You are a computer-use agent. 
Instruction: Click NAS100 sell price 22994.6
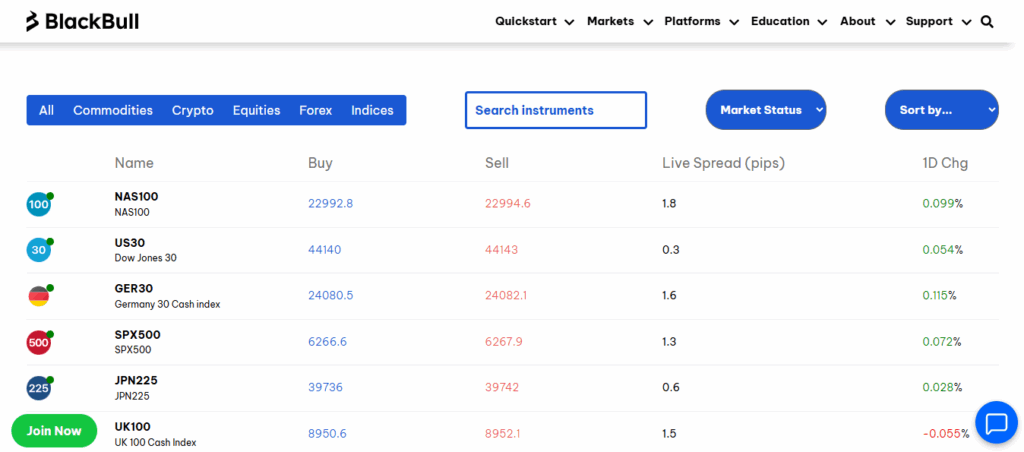click(x=507, y=204)
